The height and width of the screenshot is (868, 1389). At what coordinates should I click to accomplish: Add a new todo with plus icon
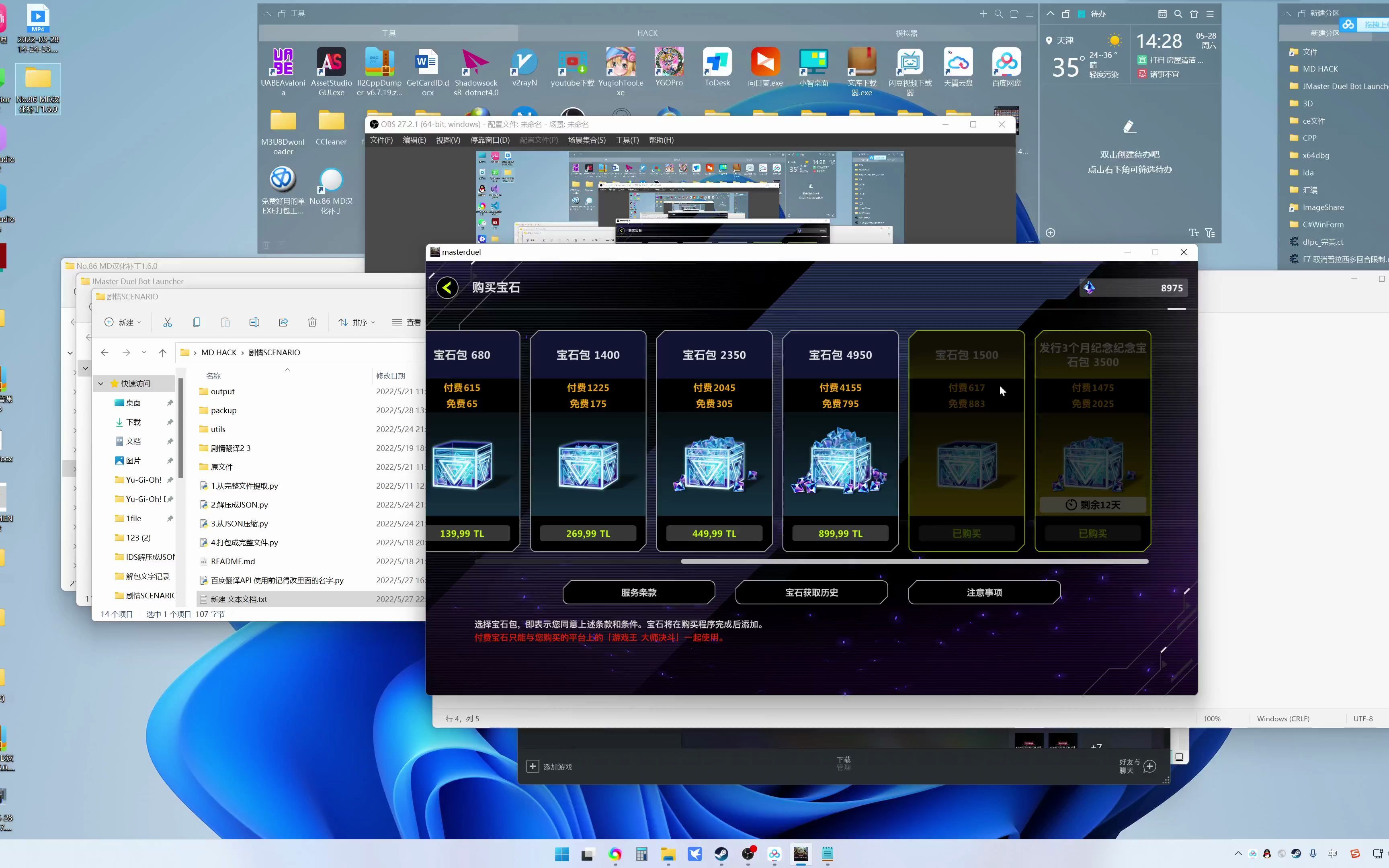1050,233
